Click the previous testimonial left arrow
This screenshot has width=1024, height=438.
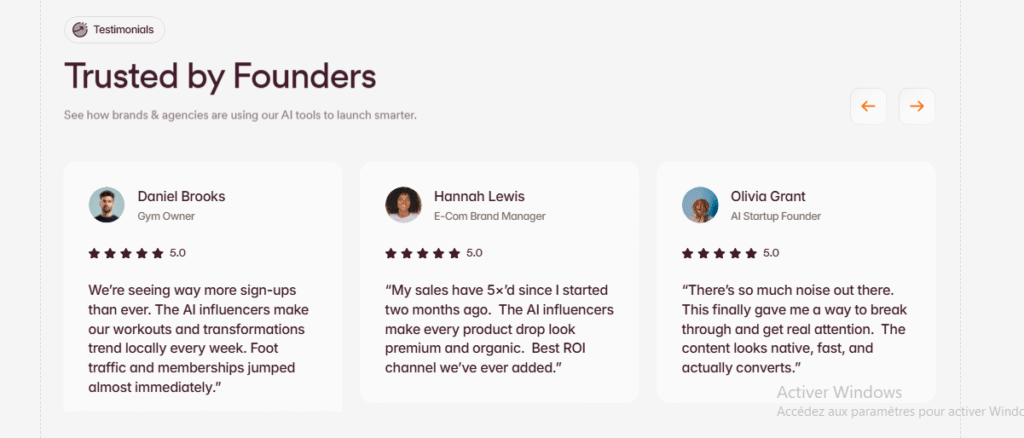coord(868,106)
